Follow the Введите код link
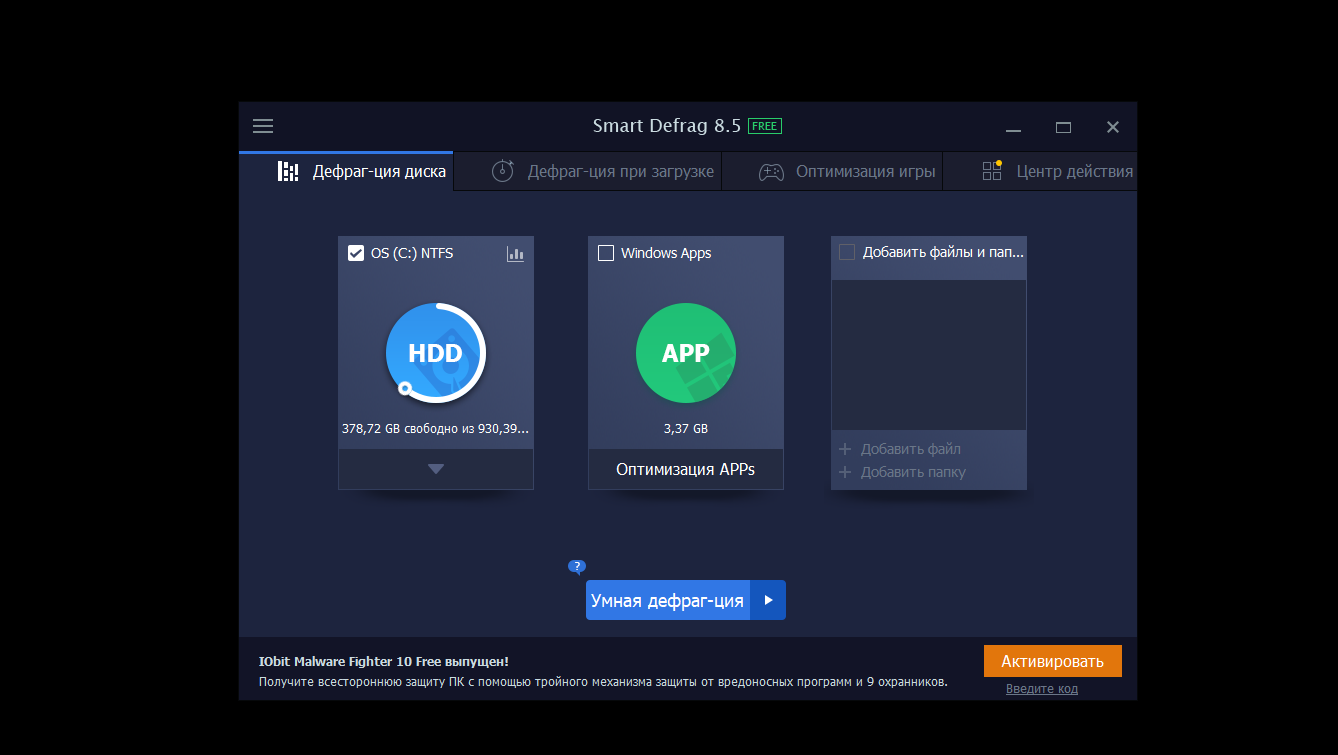The image size is (1338, 755). point(1041,689)
